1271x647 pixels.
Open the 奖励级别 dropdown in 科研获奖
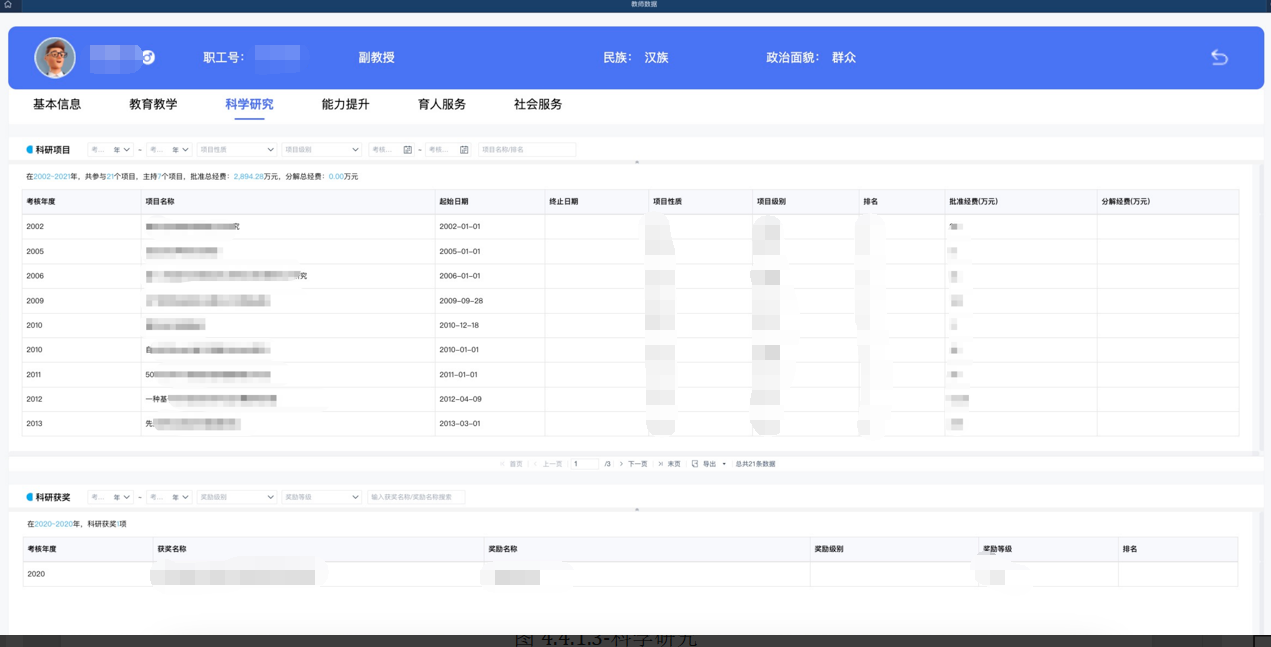tap(237, 497)
